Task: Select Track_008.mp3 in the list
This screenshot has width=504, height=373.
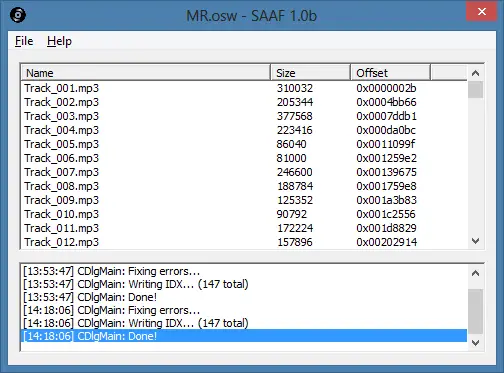Action: click(x=62, y=186)
